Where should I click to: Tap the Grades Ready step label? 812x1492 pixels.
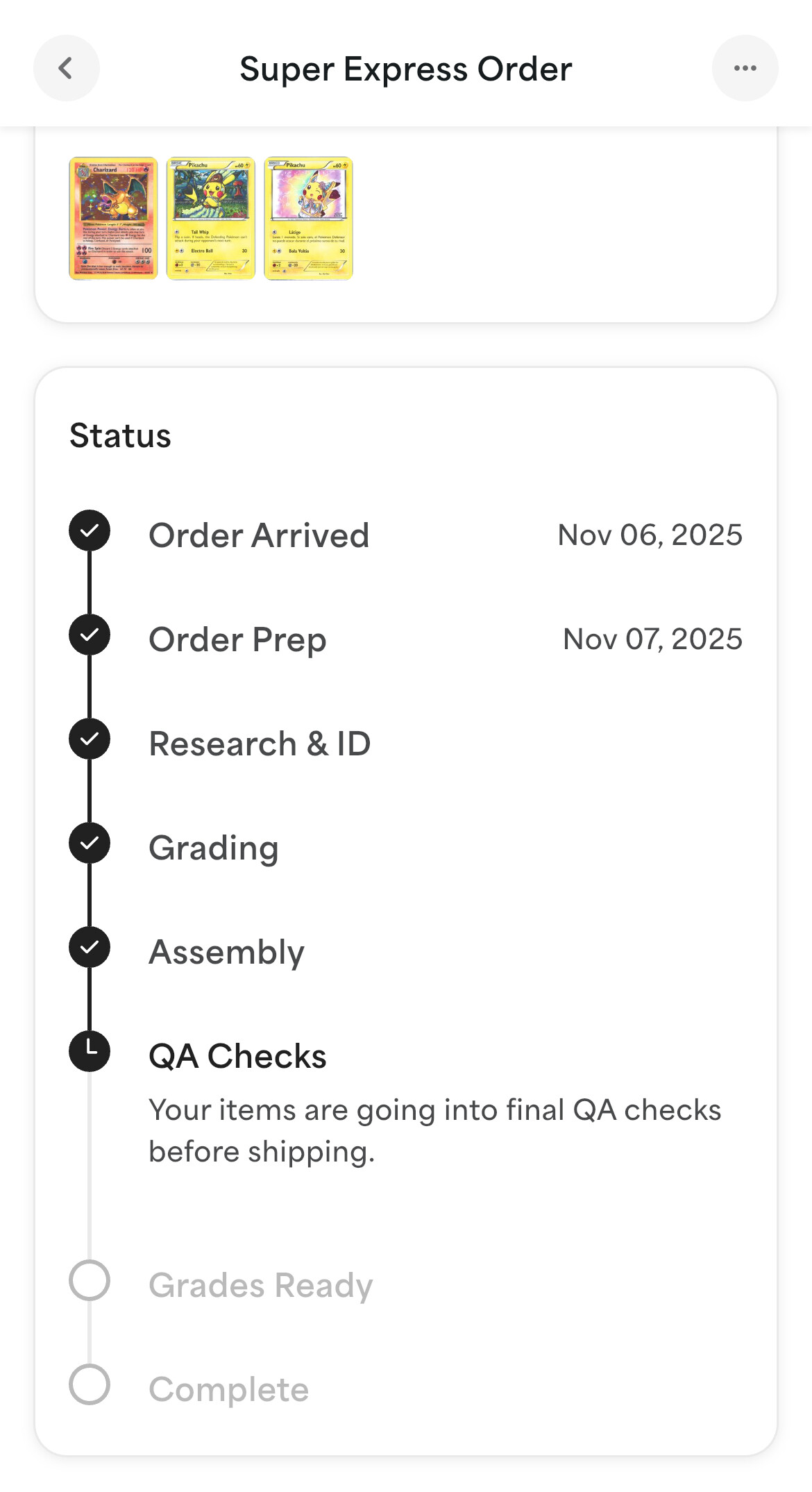261,1285
